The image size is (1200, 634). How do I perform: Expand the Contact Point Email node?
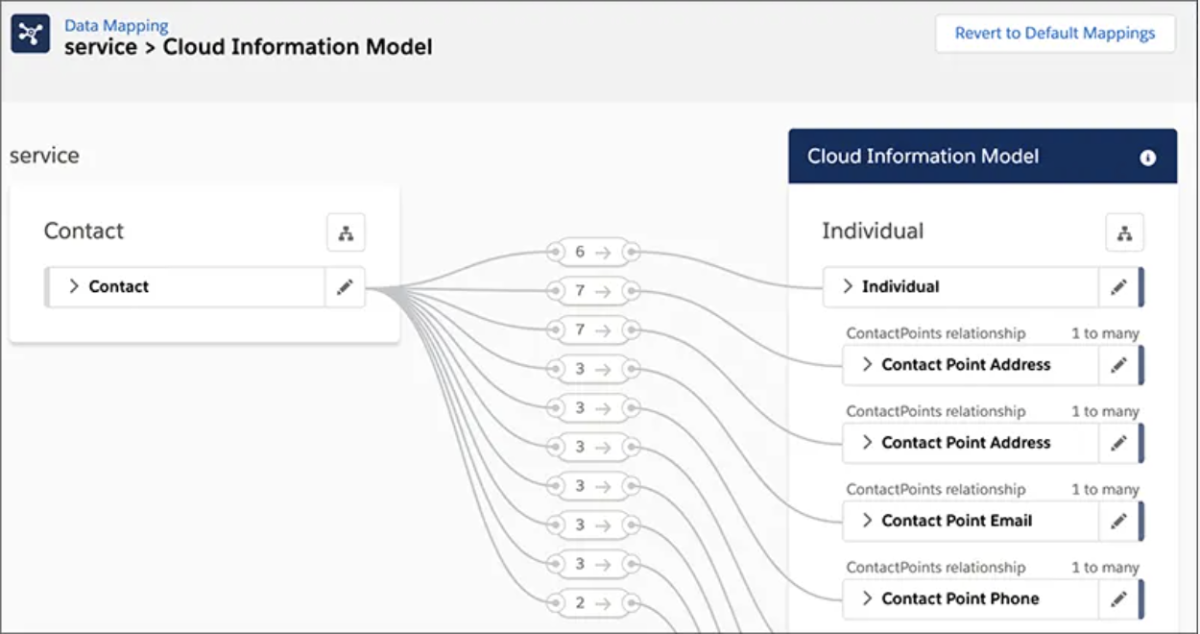[x=866, y=521]
